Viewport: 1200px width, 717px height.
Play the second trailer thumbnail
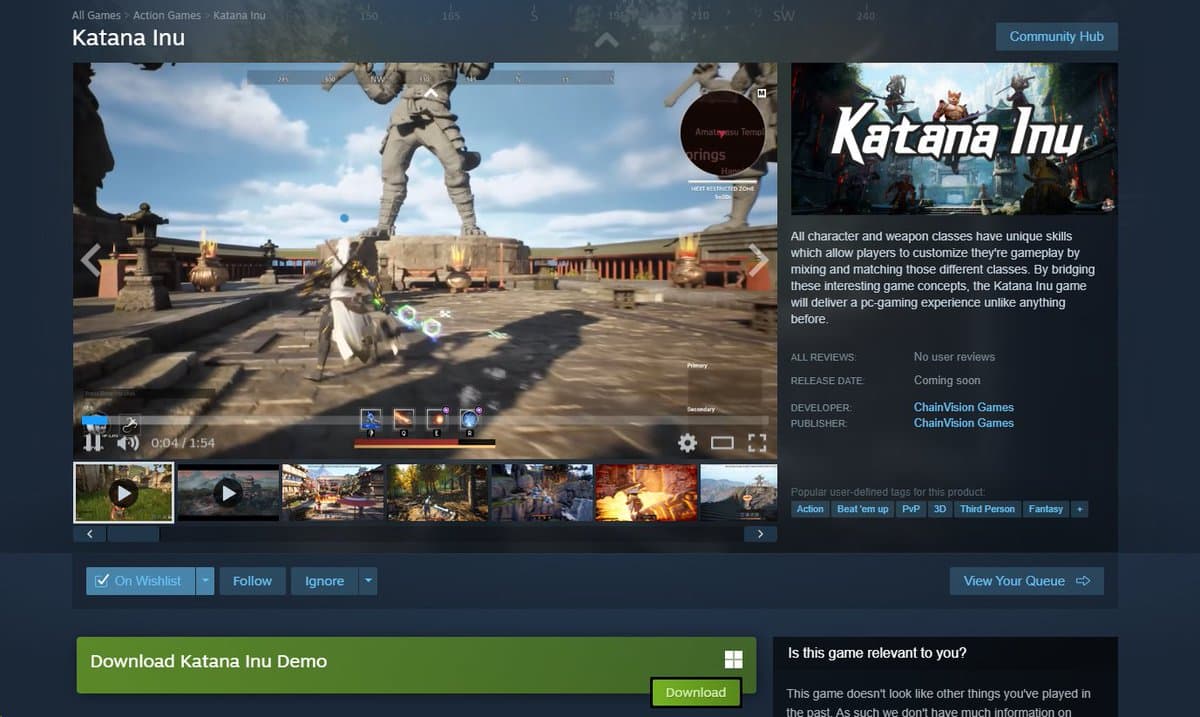coord(228,492)
